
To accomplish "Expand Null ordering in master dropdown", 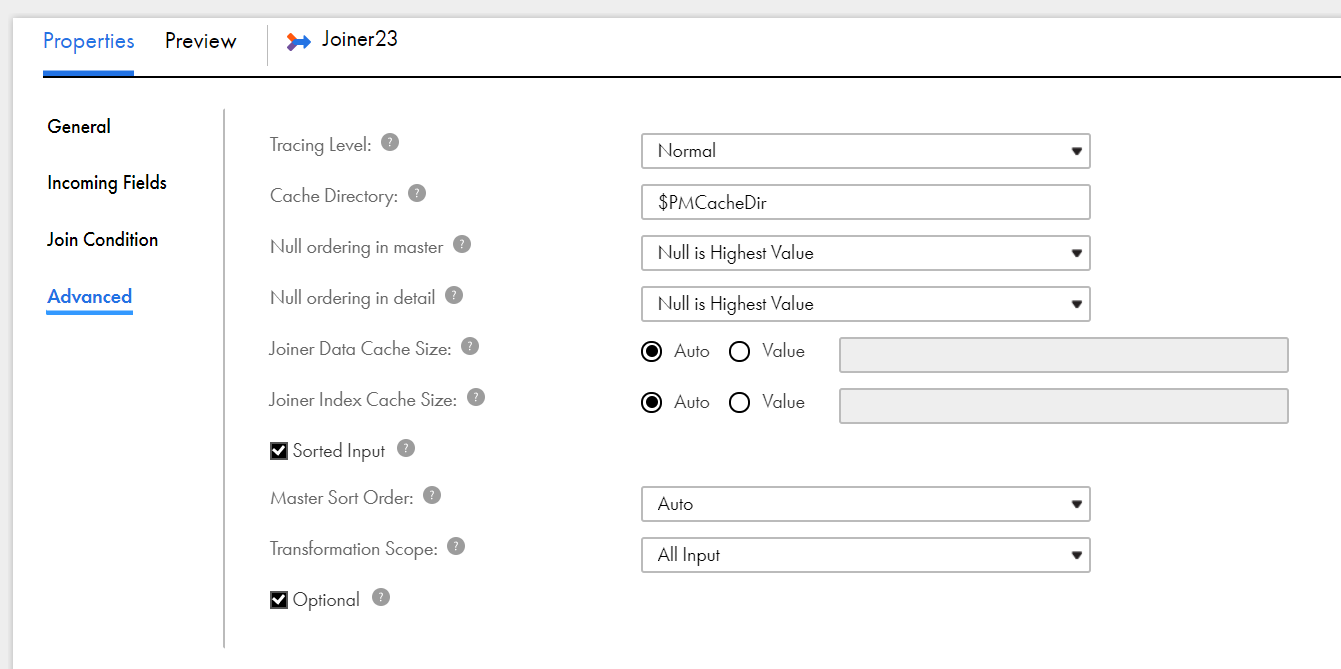I will coord(865,253).
